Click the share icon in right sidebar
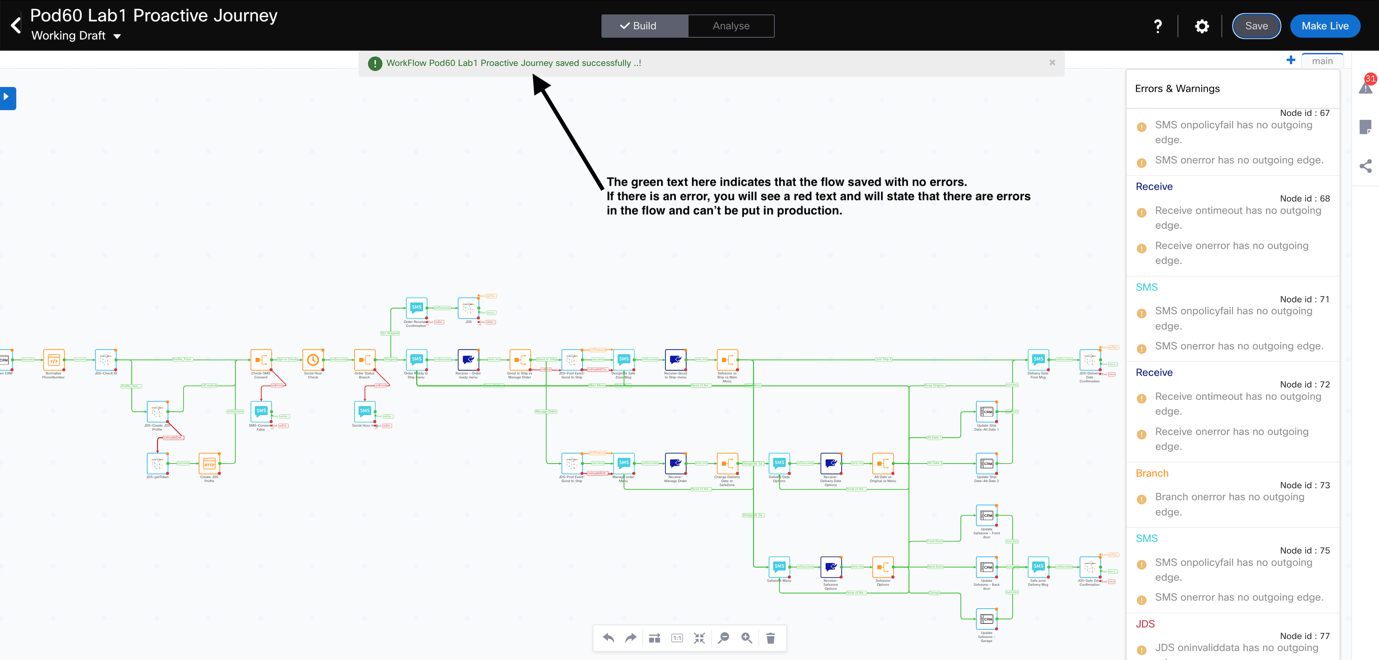1379x660 pixels. pos(1366,166)
